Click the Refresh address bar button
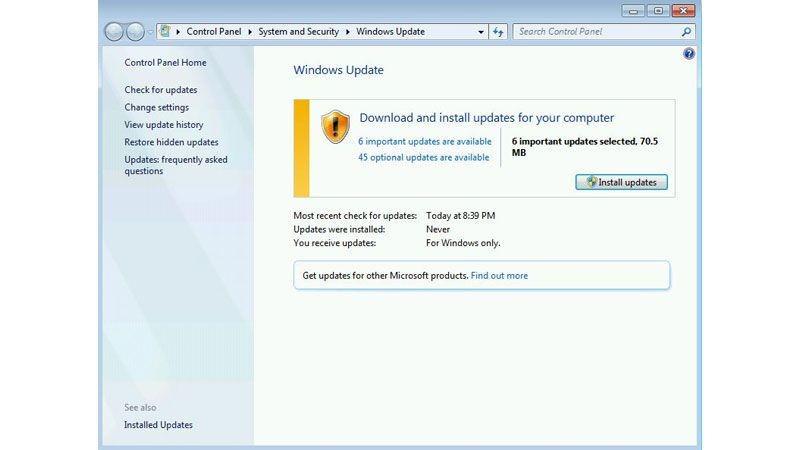The width and height of the screenshot is (800, 450). coord(498,32)
